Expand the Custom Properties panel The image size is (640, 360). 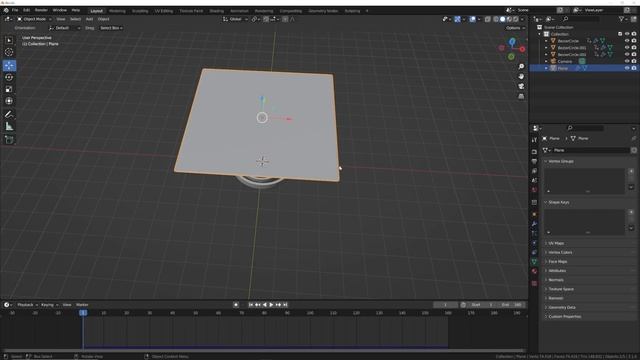tap(564, 317)
